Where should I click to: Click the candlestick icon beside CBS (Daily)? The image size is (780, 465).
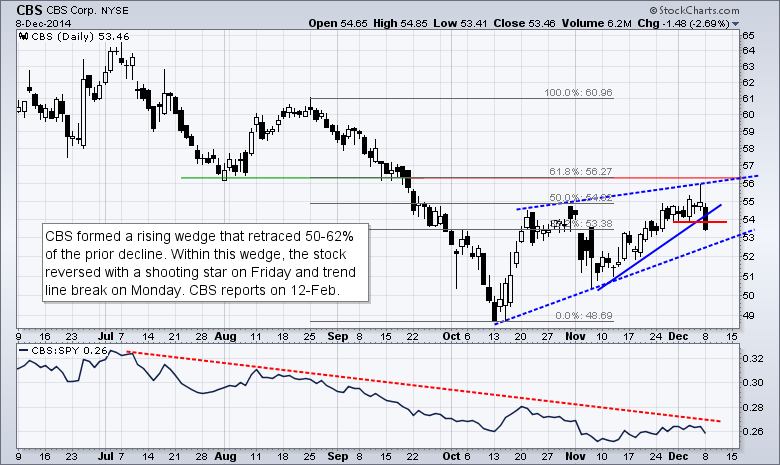[23, 36]
